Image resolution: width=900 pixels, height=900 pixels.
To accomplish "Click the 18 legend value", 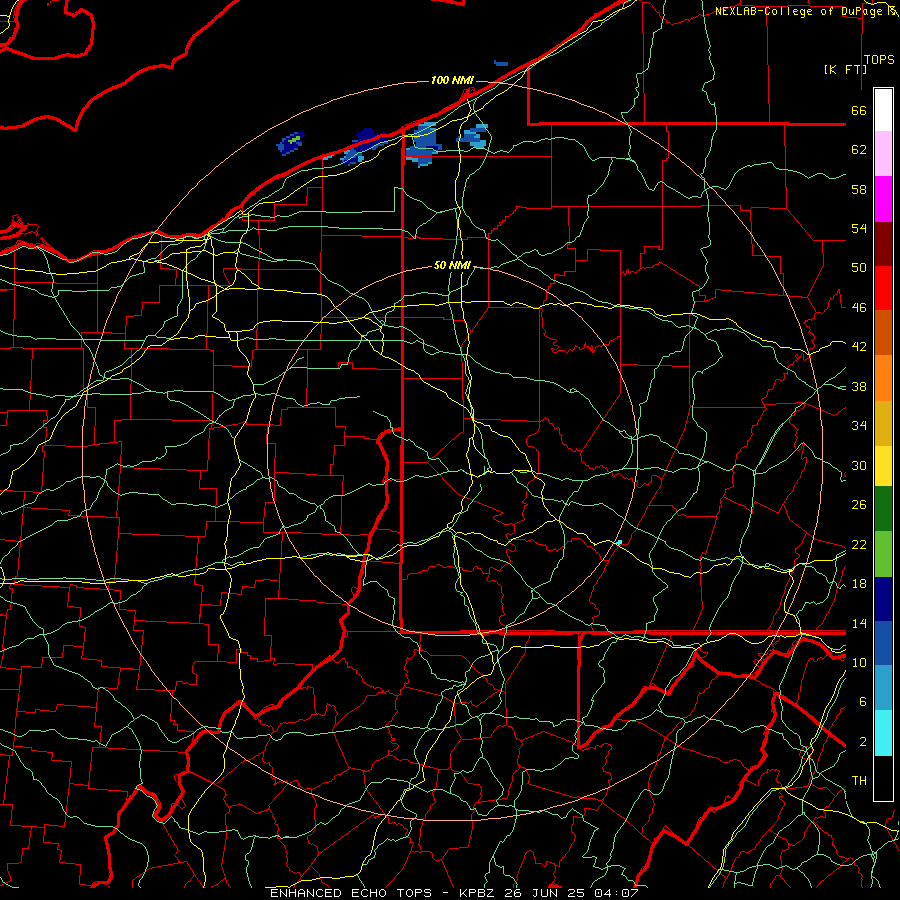I will tap(859, 584).
